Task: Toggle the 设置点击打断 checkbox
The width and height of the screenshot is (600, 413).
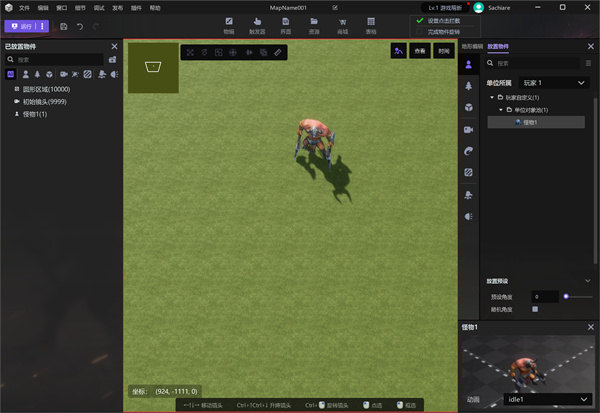Action: [x=420, y=20]
